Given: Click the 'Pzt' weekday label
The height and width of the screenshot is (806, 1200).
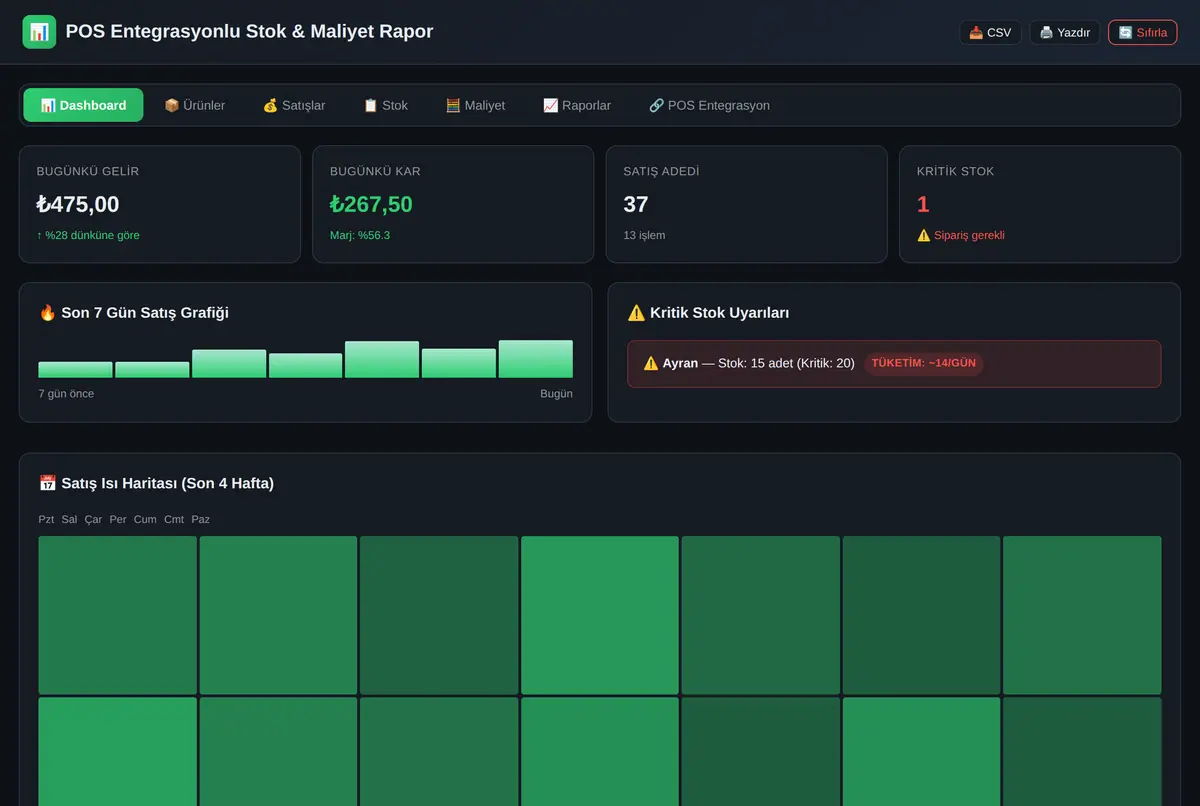Looking at the screenshot, I should click(x=46, y=519).
